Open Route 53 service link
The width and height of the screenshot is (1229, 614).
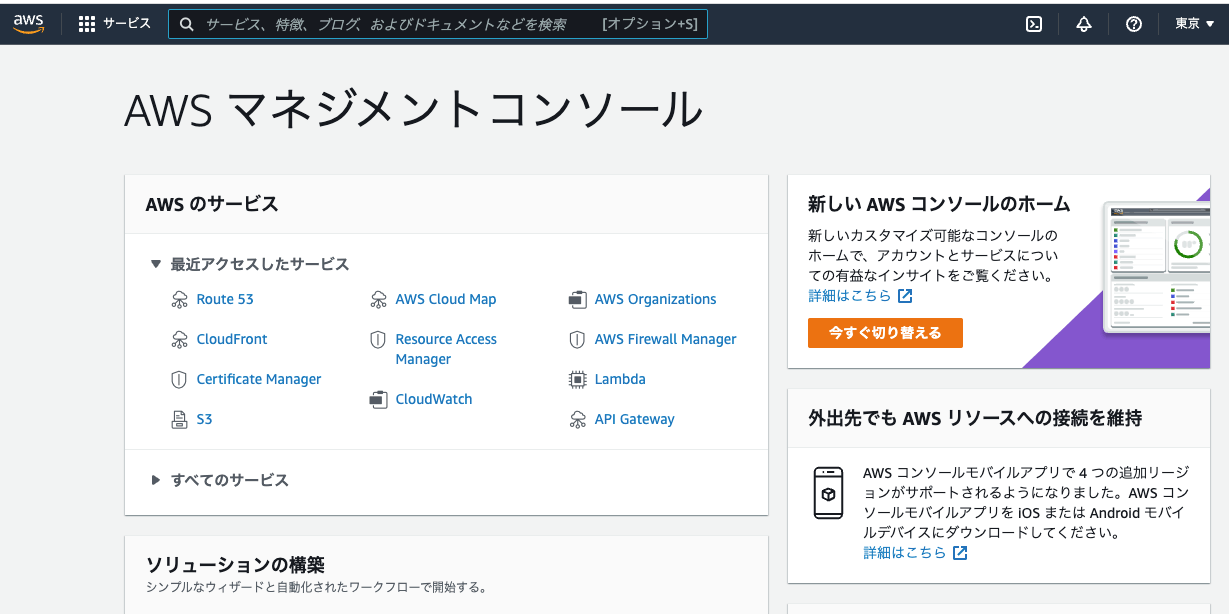225,299
